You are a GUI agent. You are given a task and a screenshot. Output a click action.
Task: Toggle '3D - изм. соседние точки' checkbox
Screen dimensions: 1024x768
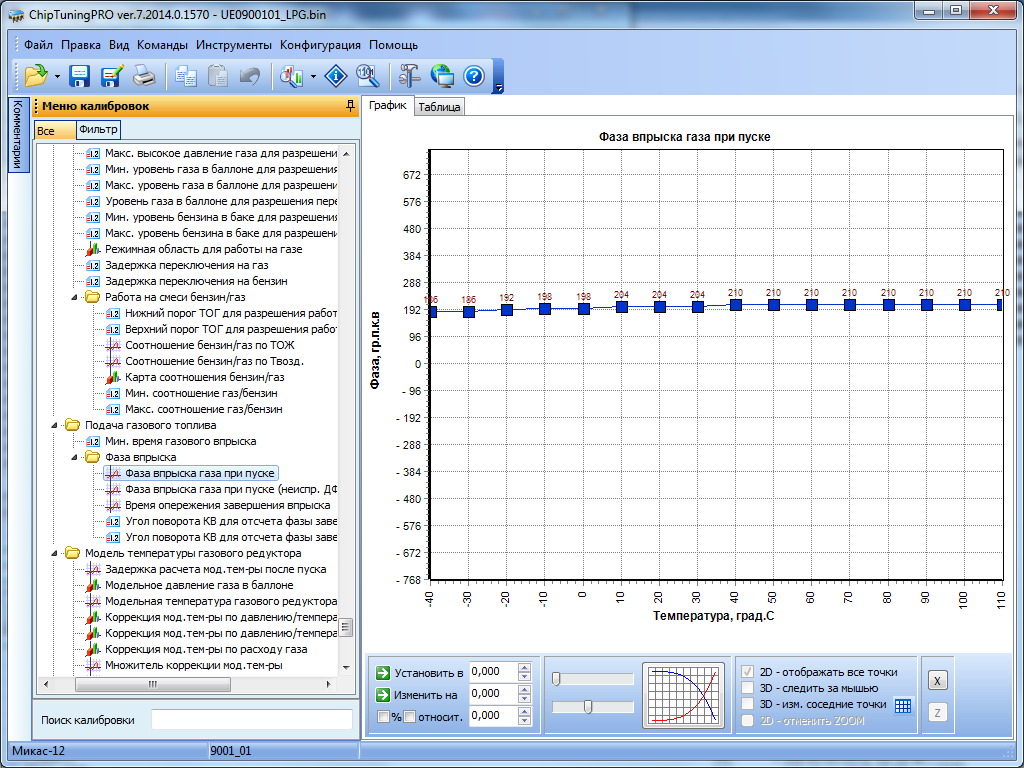[x=747, y=704]
